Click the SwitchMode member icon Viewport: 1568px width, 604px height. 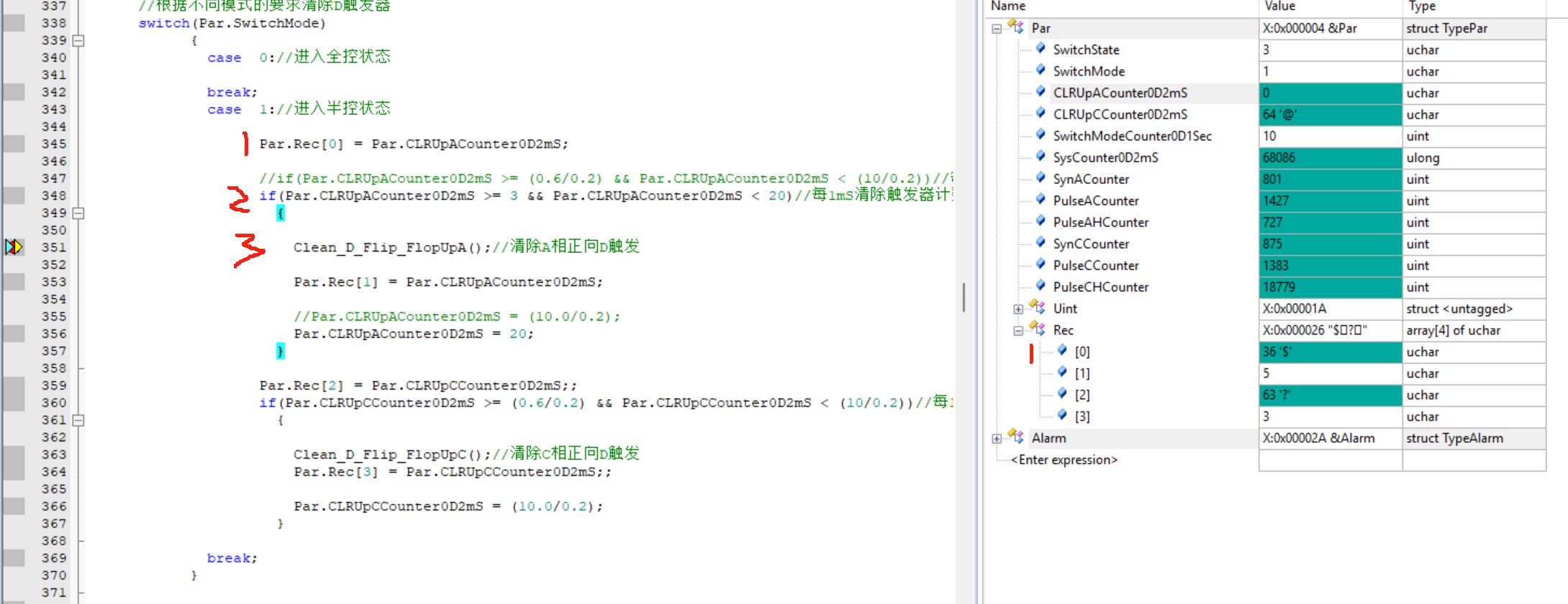pyautogui.click(x=1041, y=70)
